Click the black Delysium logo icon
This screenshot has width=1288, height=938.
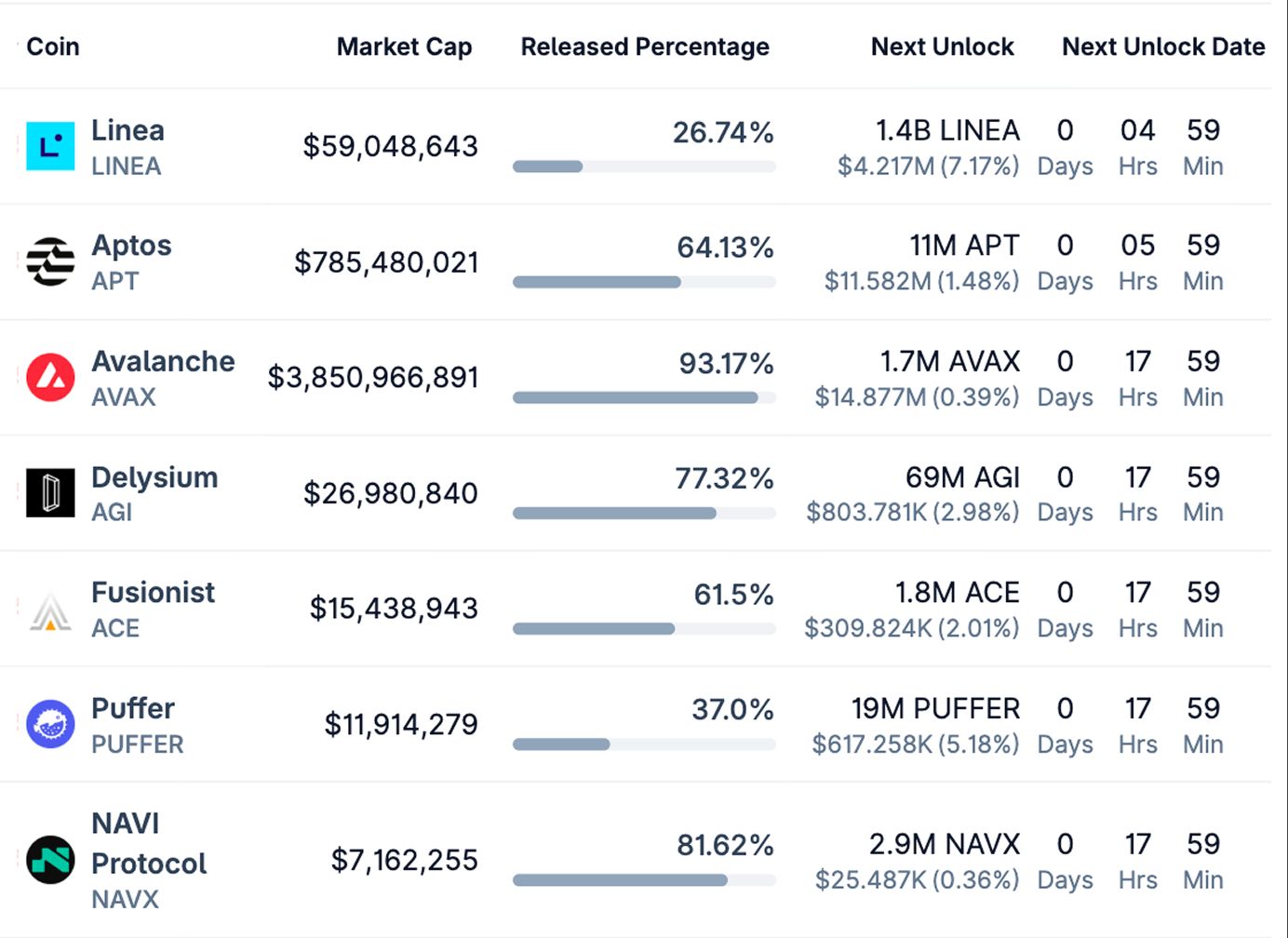pos(50,492)
